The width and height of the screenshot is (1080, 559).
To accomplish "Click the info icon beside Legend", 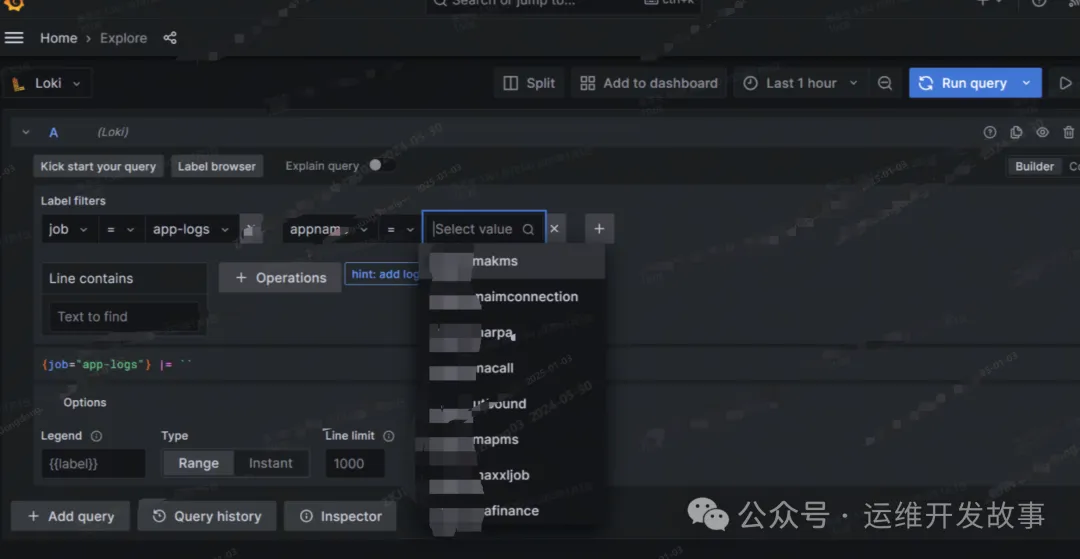I will pyautogui.click(x=97, y=436).
